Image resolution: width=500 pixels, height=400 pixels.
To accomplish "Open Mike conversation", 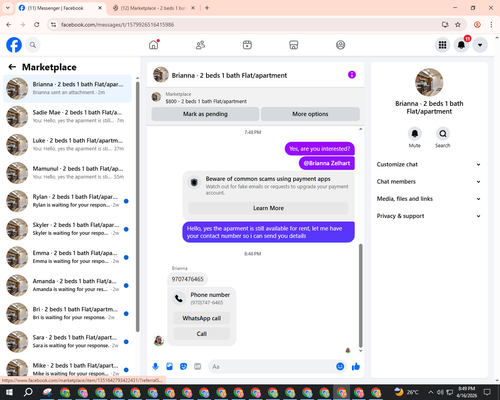I will 67,368.
